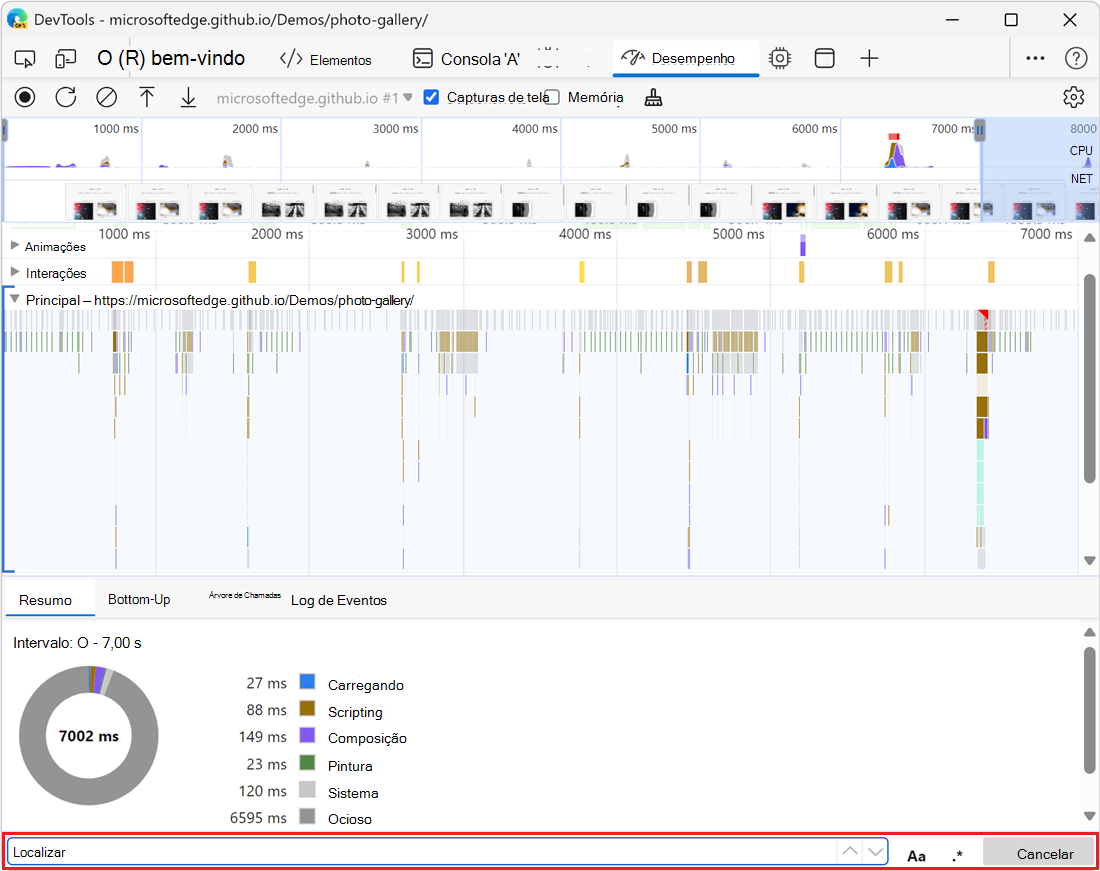1100x871 pixels.
Task: Collapse the Principal thread track
Action: 15,299
